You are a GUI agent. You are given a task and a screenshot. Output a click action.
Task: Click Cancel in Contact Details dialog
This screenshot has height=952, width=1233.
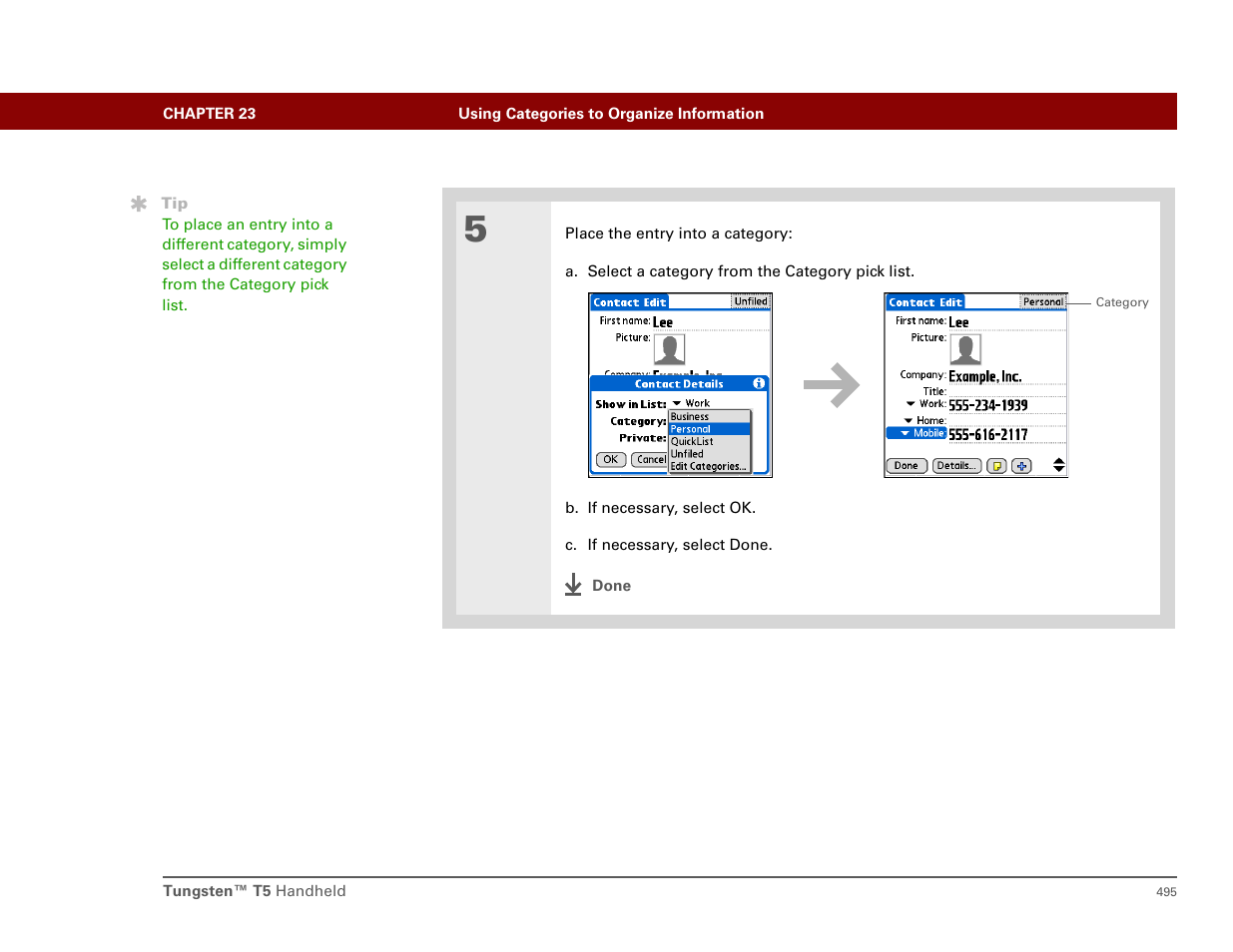pos(649,460)
